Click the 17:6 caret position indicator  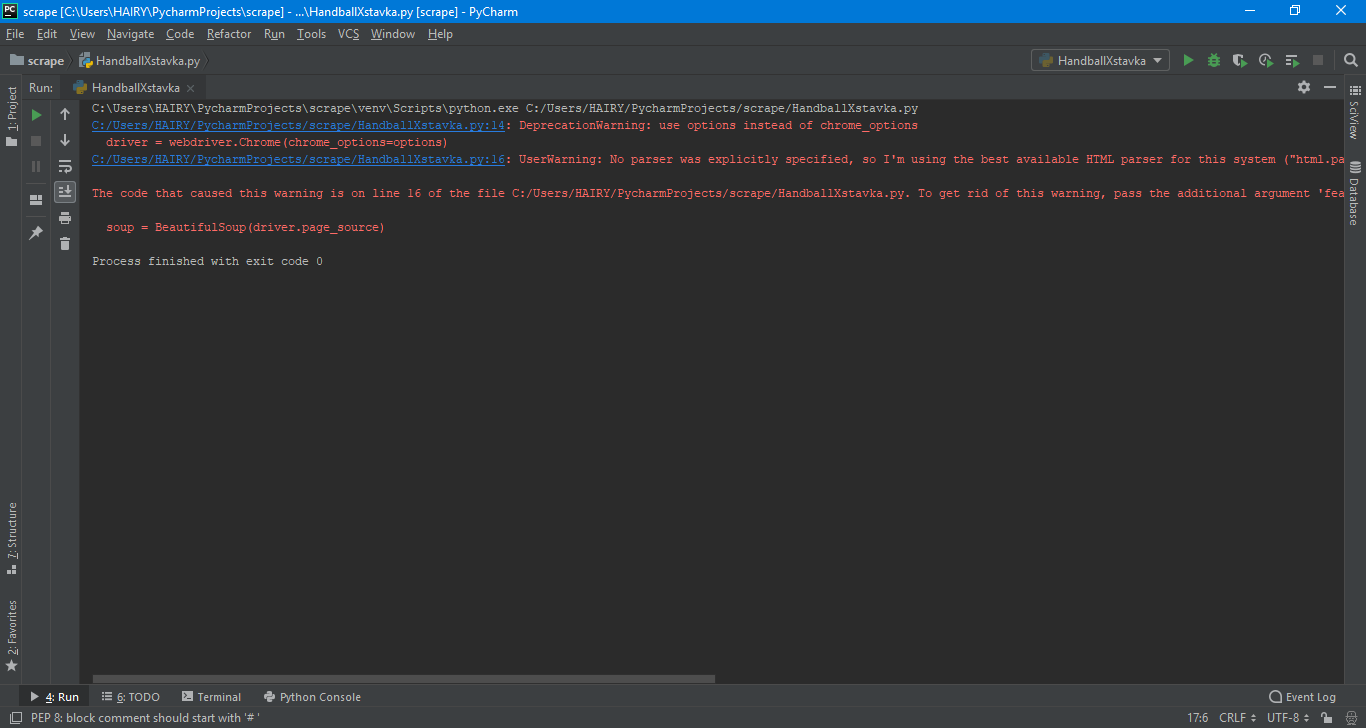click(1197, 718)
